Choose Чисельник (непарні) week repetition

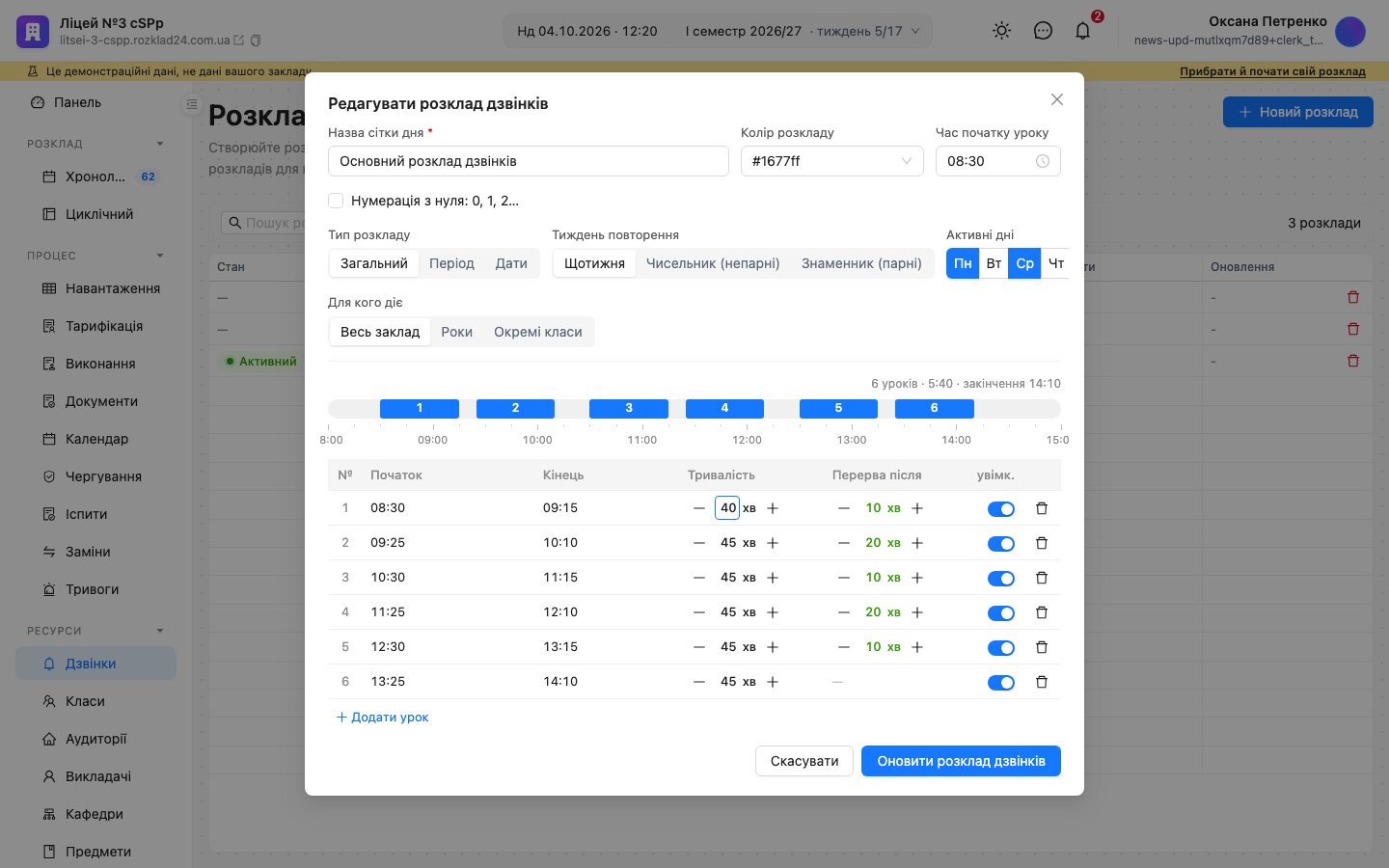coord(713,263)
